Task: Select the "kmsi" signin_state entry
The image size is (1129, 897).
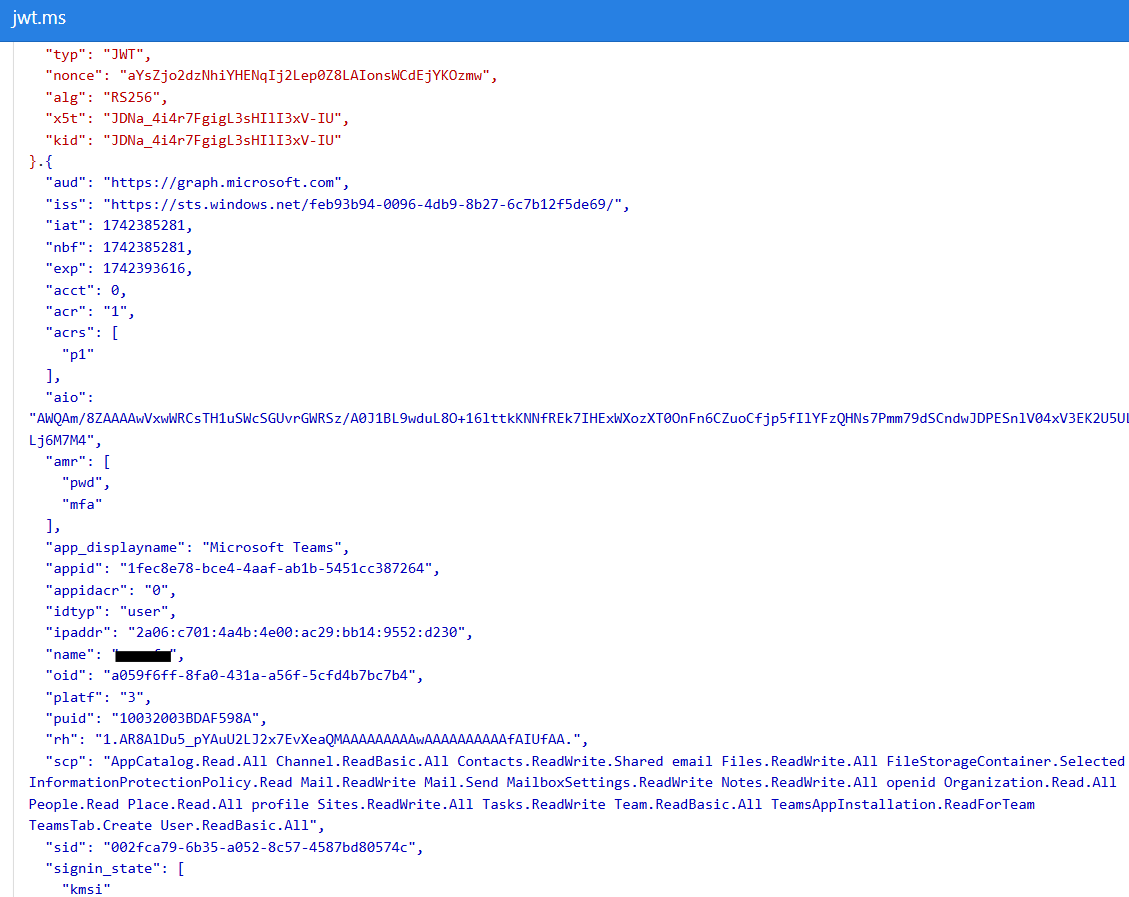Action: [x=86, y=889]
